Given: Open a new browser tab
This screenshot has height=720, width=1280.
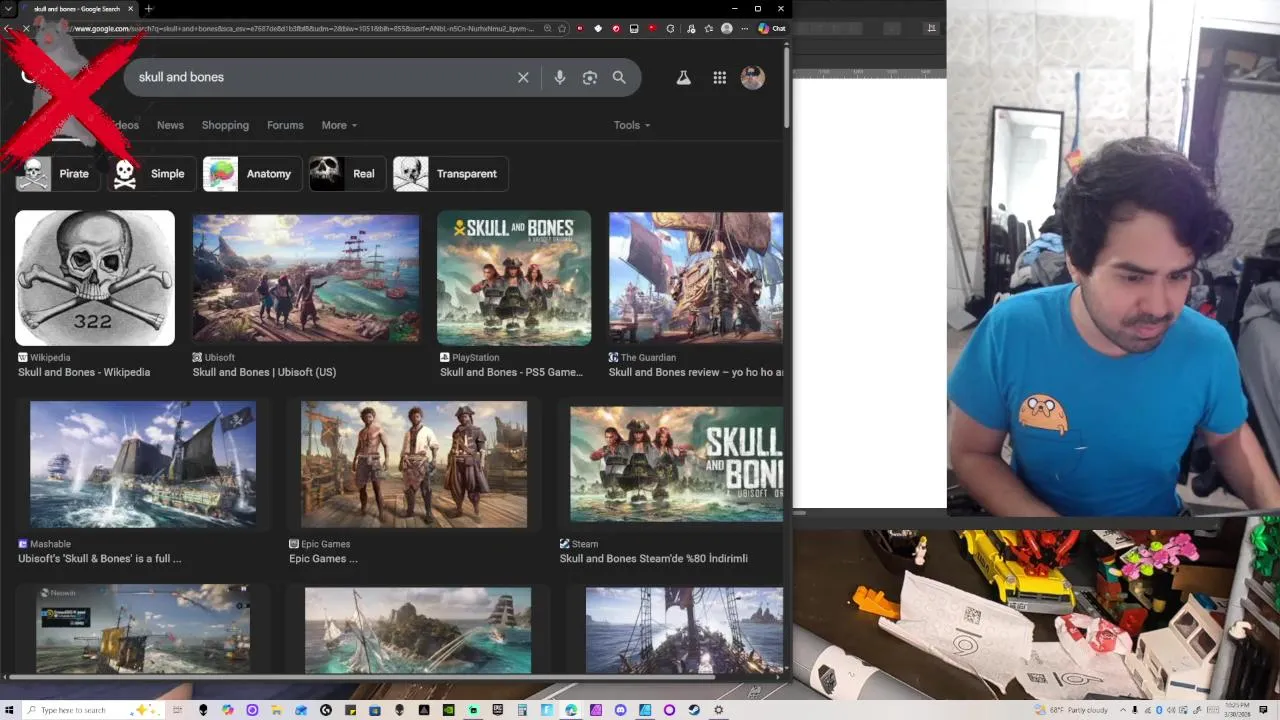Looking at the screenshot, I should pos(148,9).
